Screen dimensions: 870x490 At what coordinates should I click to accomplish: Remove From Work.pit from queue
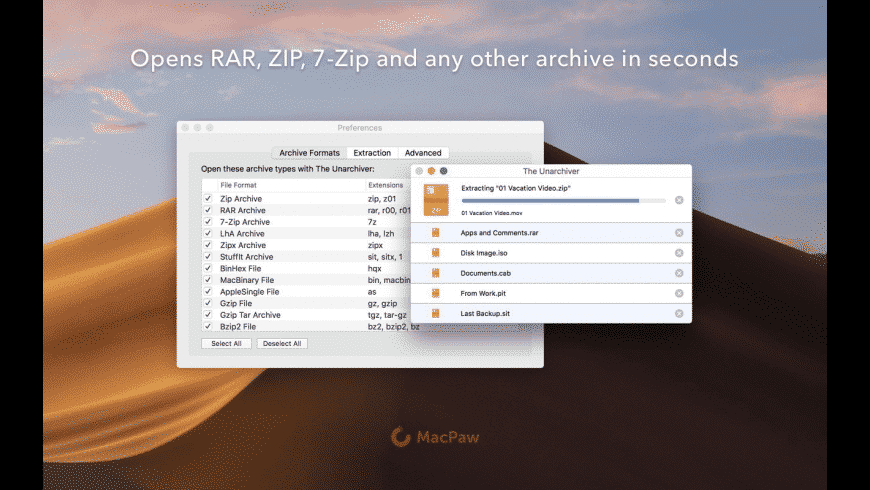(x=679, y=293)
